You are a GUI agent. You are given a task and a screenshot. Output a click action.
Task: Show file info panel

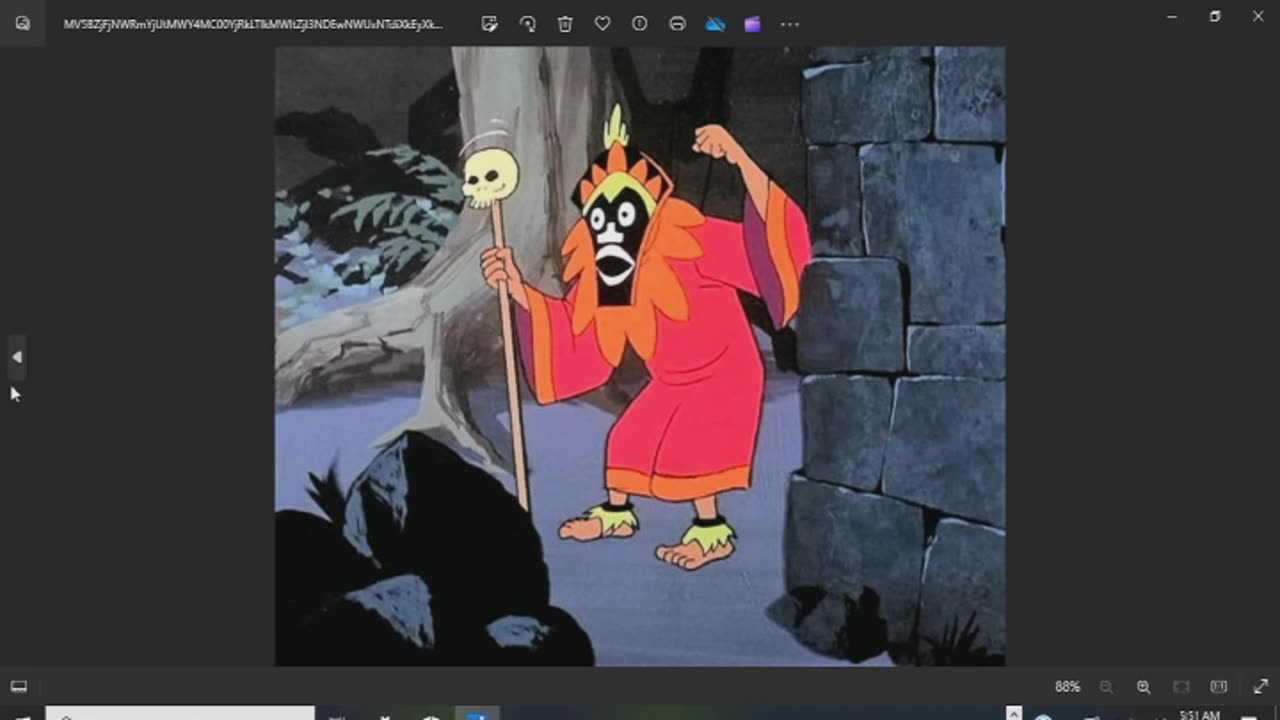tap(640, 24)
